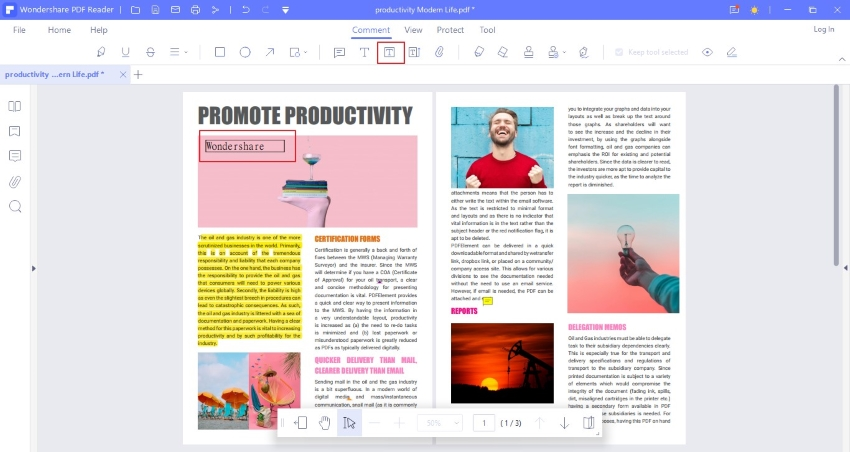The height and width of the screenshot is (452, 850).
Task: Select the Signature tool
Action: tap(583, 52)
